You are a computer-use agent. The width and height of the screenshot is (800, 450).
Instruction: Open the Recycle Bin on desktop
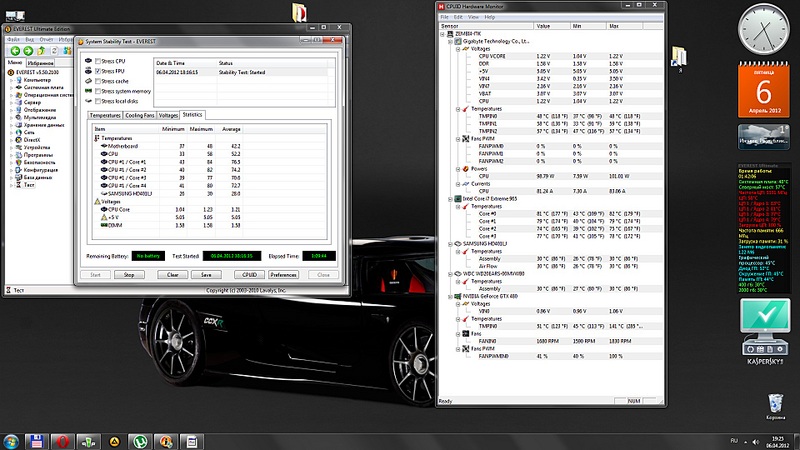tap(774, 400)
